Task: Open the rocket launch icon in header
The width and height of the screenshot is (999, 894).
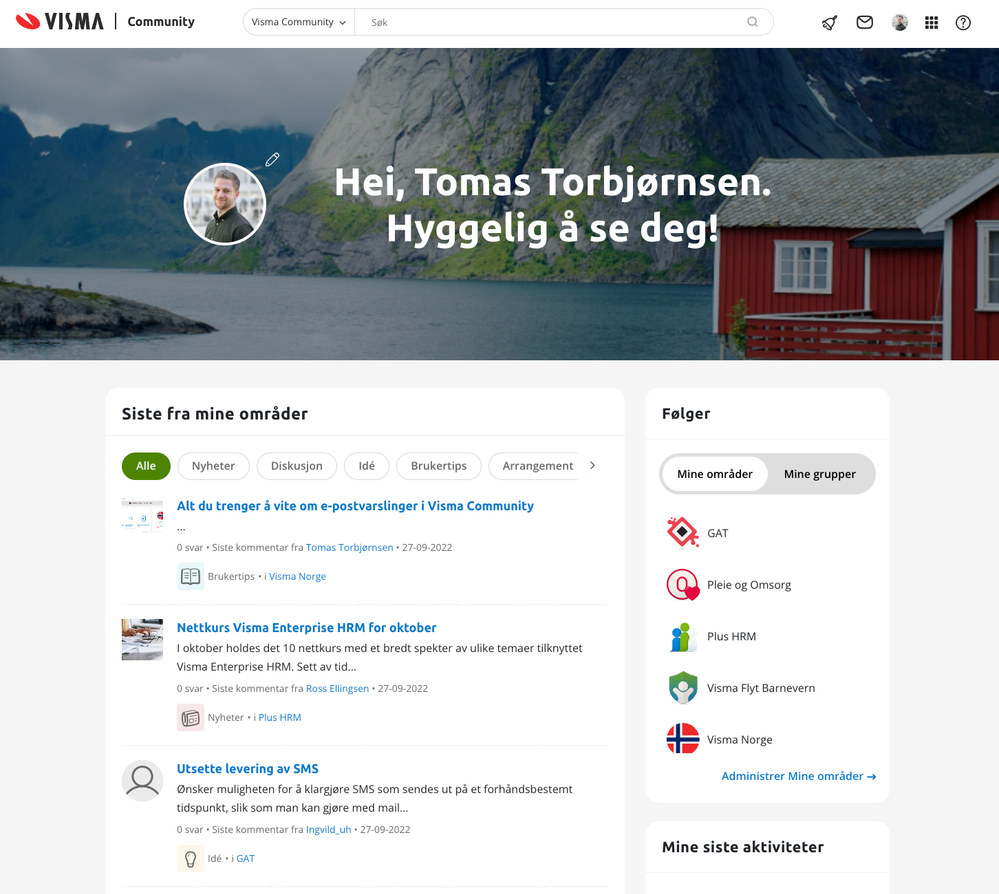Action: click(x=829, y=23)
